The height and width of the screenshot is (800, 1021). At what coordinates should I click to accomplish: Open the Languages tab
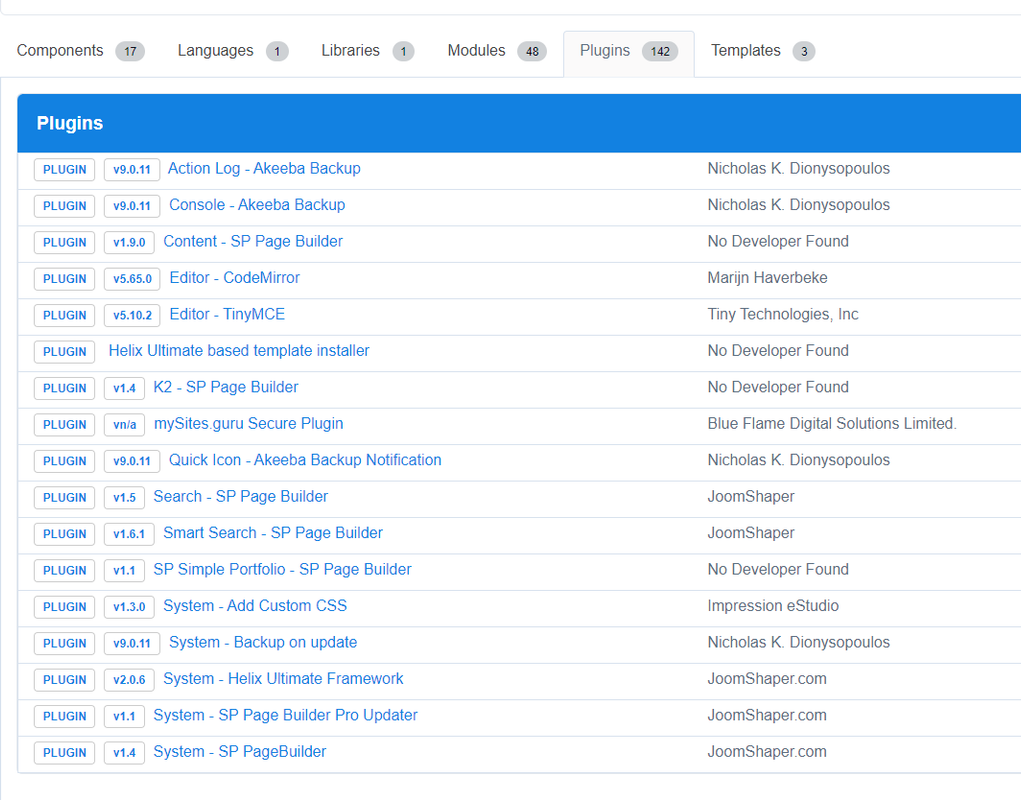tap(232, 51)
